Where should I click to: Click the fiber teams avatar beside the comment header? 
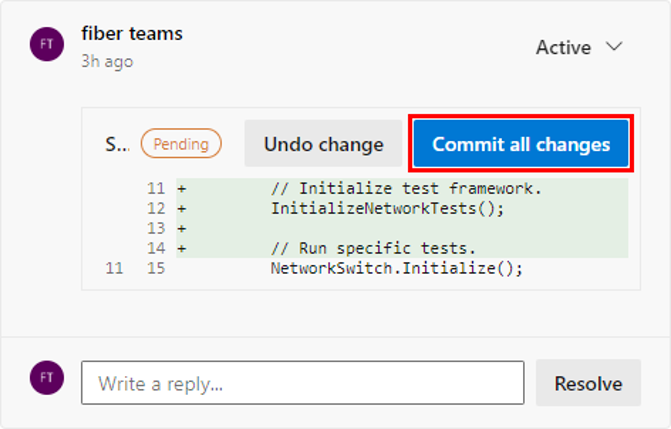tap(47, 45)
